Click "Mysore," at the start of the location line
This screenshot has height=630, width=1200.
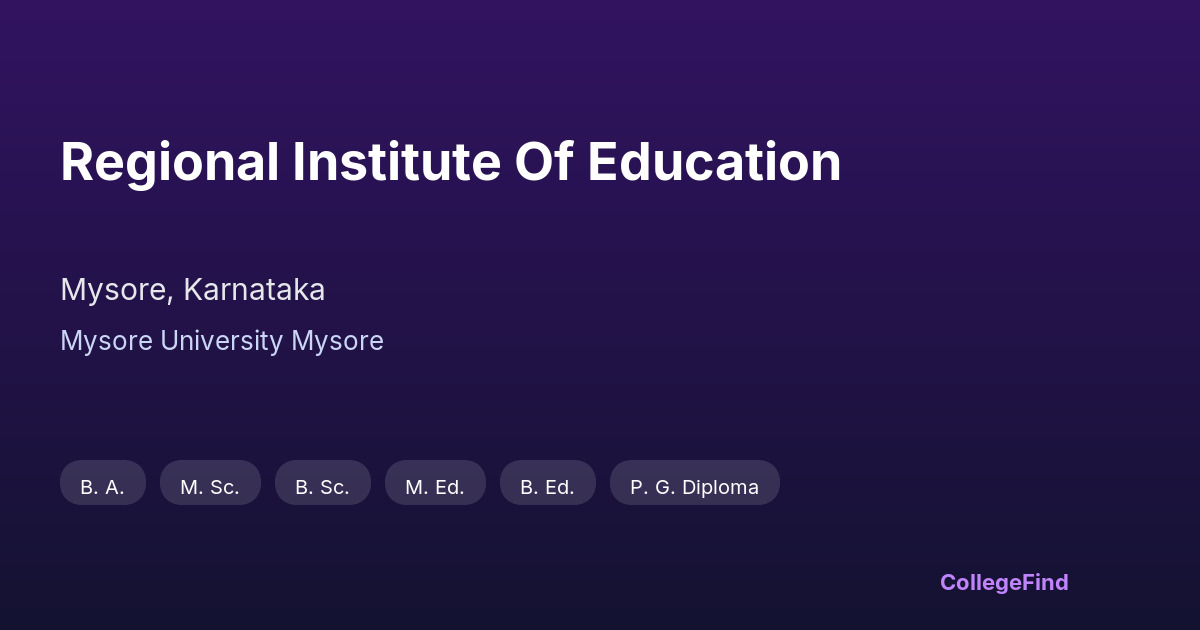(x=117, y=290)
